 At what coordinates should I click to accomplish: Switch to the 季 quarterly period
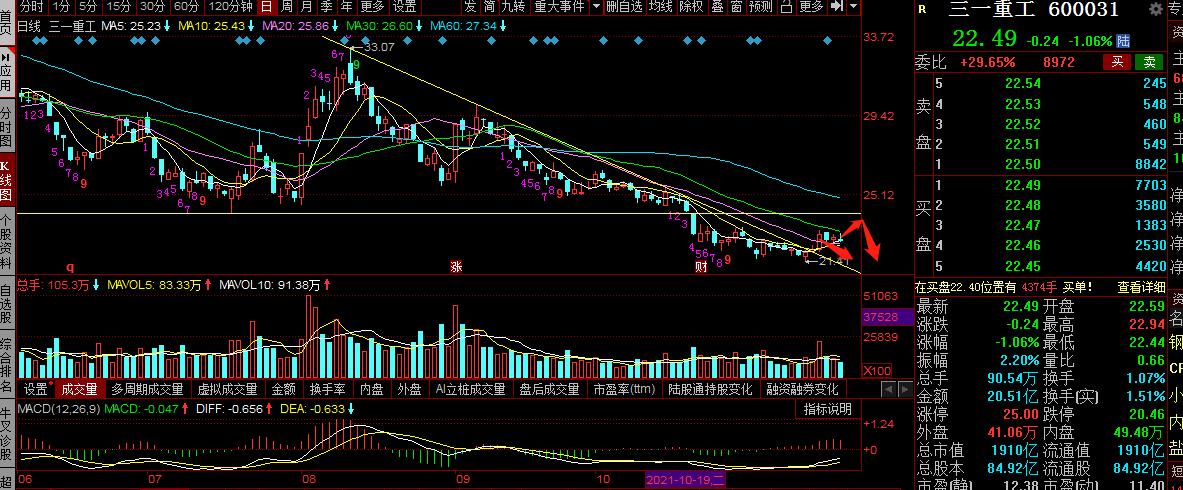coord(326,7)
